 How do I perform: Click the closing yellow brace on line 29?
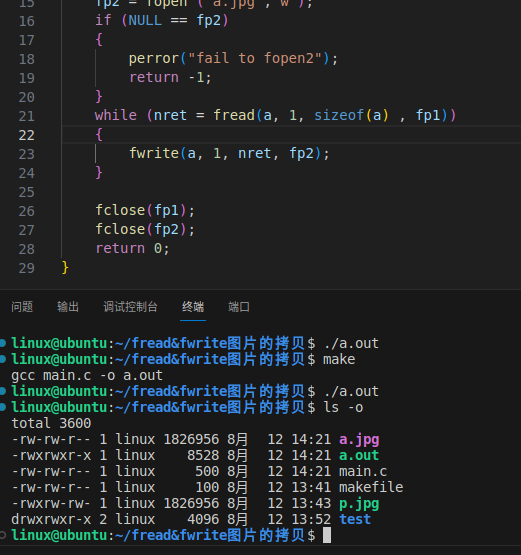coord(65,268)
